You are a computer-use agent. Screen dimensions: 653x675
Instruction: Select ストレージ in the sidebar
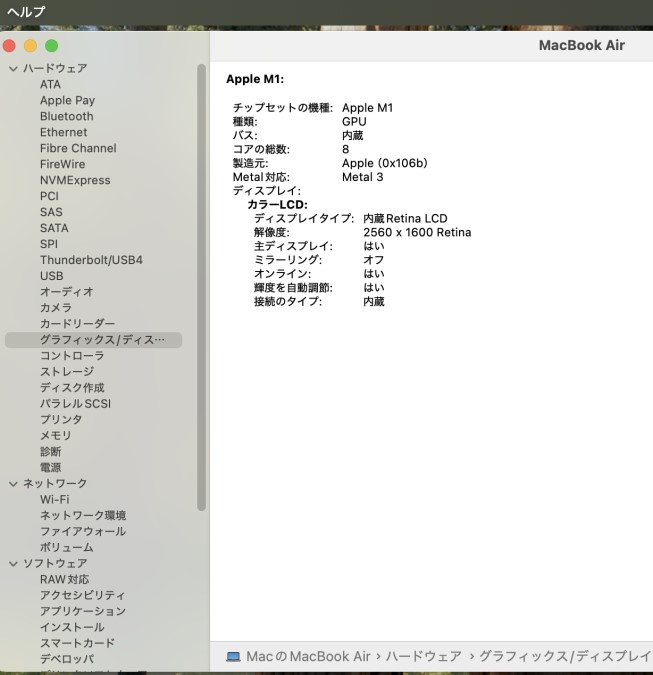[67, 372]
